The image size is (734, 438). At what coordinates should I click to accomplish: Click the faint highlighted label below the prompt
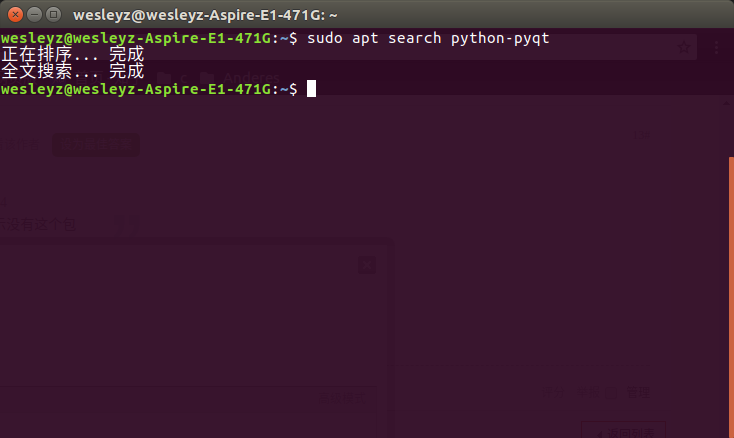[95, 145]
